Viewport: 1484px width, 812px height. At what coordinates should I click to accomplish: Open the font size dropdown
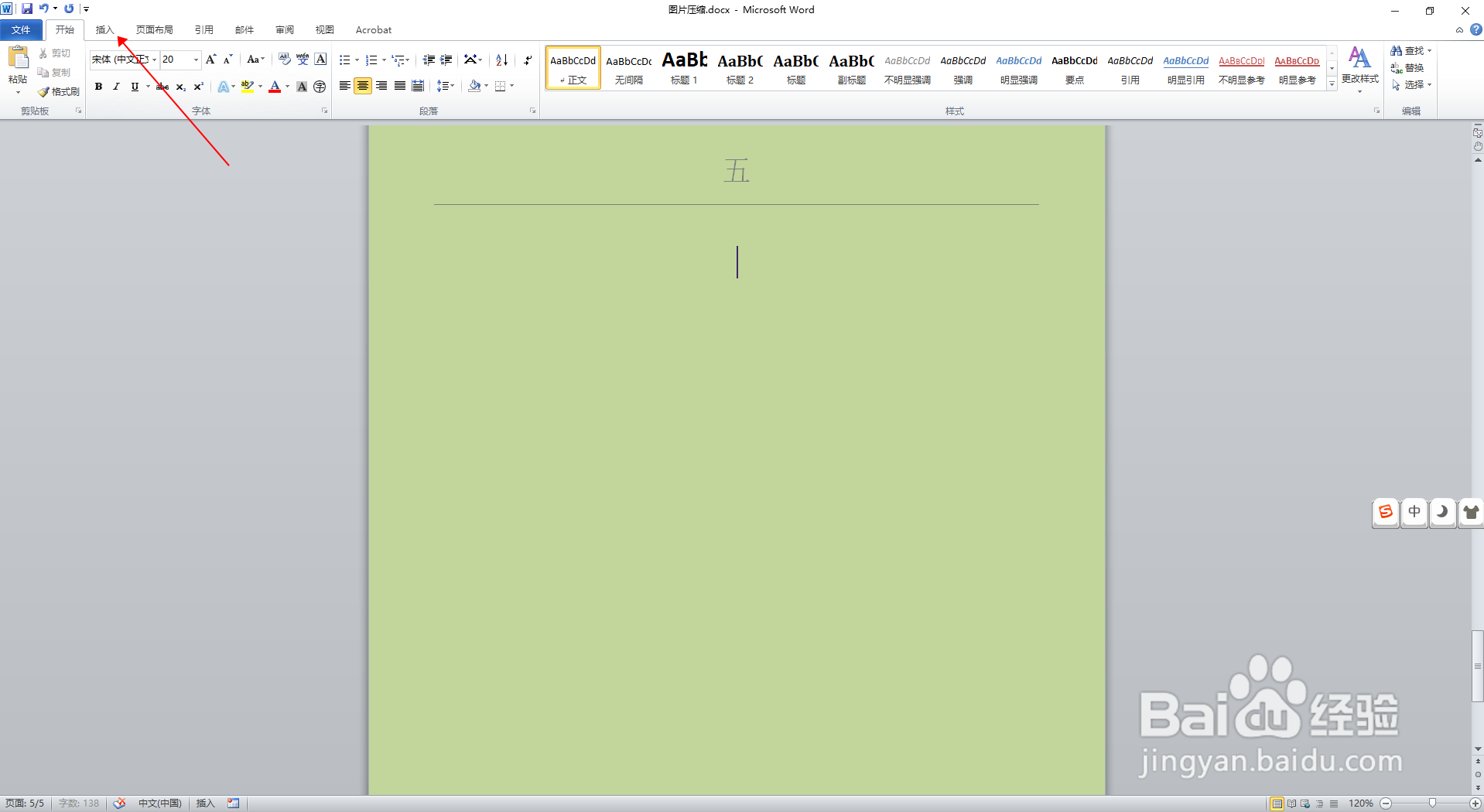(x=196, y=60)
